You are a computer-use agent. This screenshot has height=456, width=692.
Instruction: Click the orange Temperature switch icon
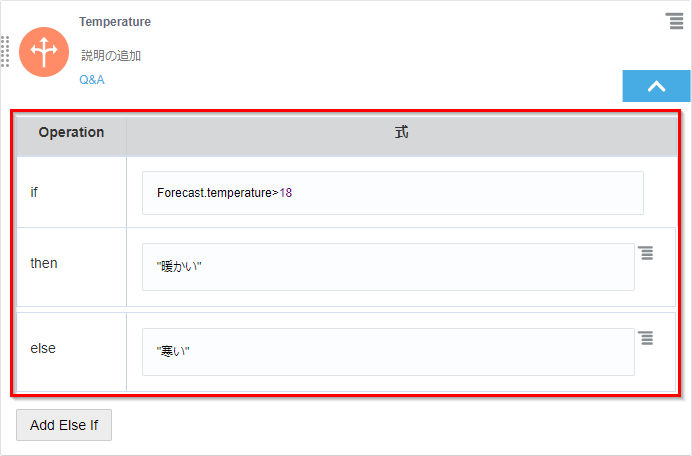pos(44,52)
